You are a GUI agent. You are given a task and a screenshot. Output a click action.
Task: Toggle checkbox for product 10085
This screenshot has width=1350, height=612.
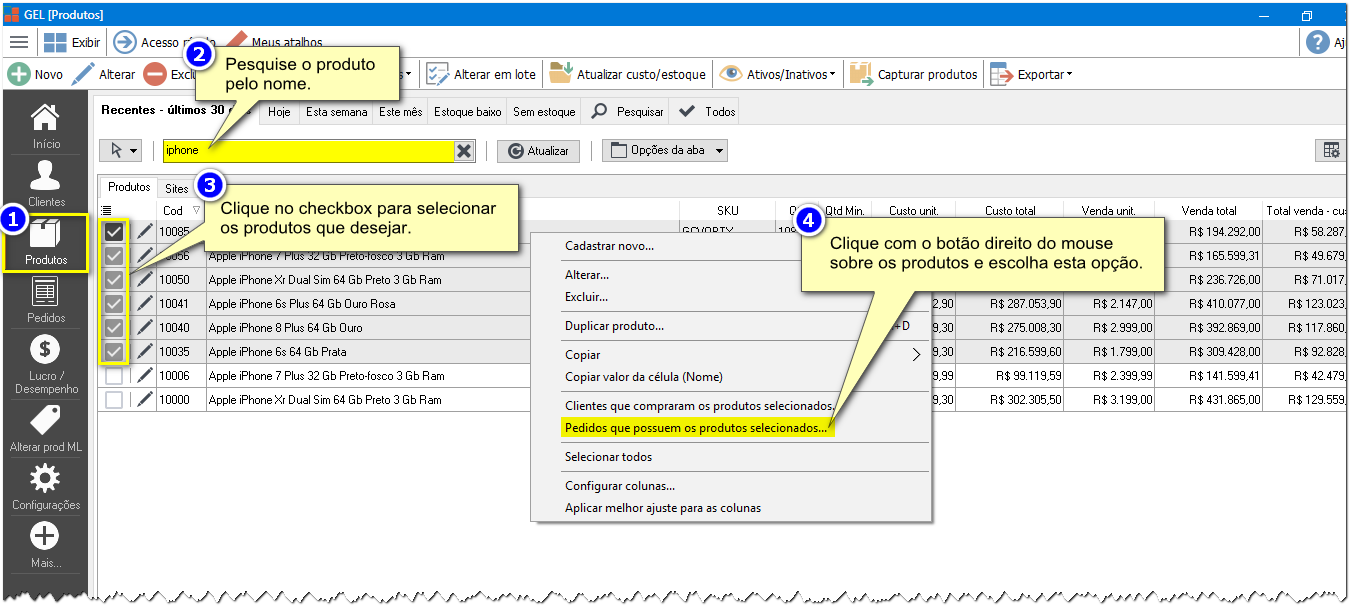tap(114, 231)
